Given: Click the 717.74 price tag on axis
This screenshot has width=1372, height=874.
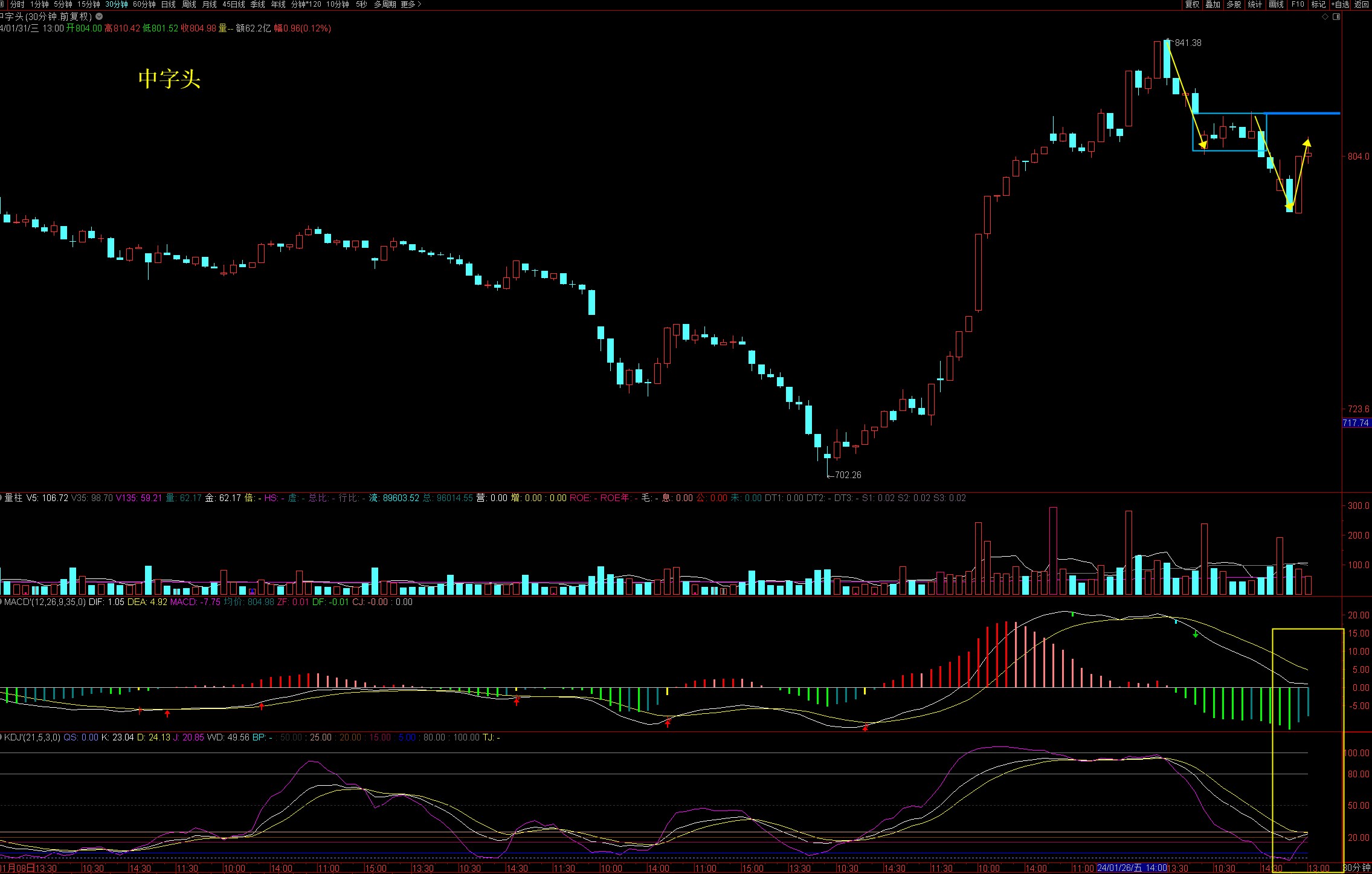Looking at the screenshot, I should tap(1356, 423).
